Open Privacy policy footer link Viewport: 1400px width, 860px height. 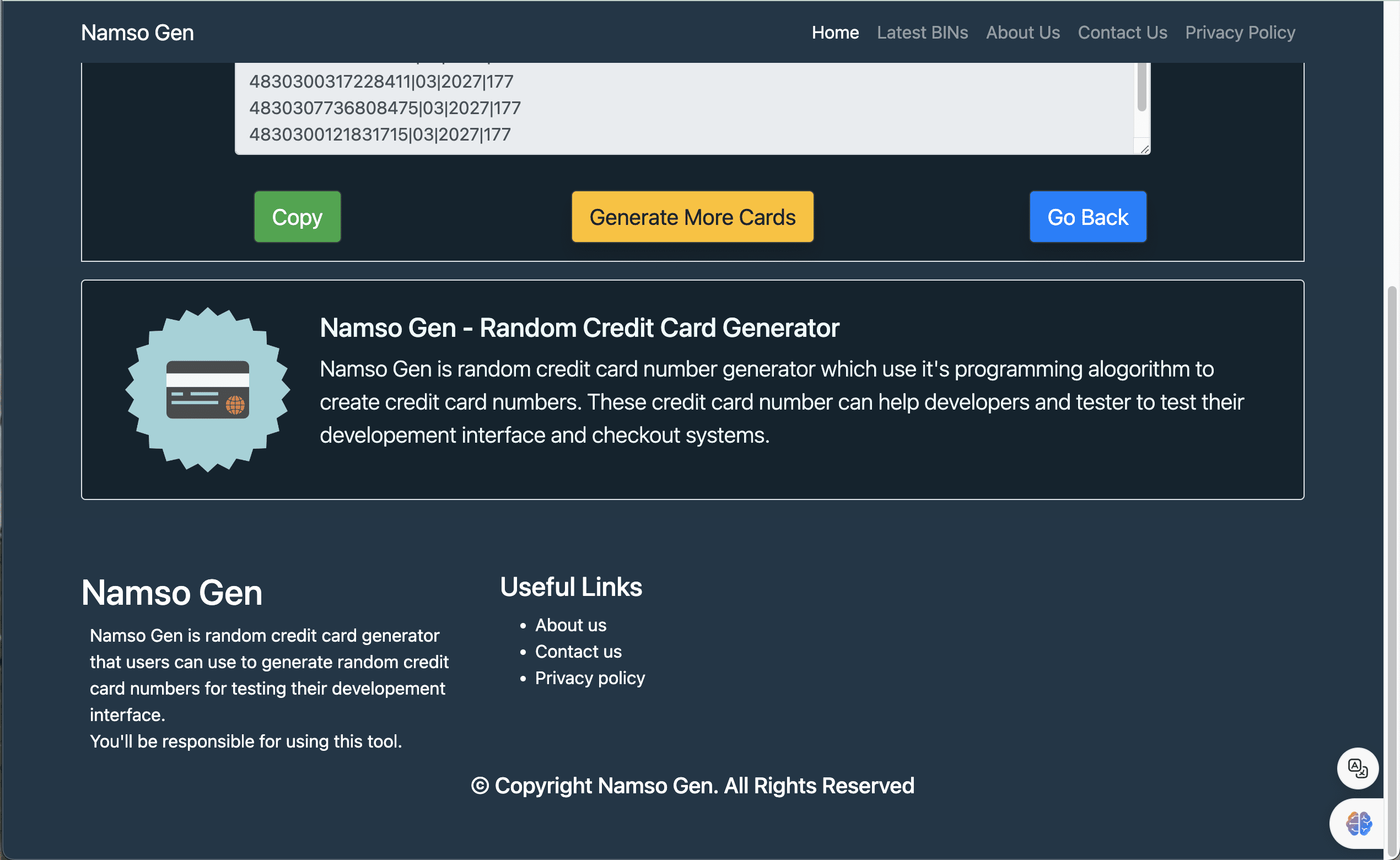point(590,678)
